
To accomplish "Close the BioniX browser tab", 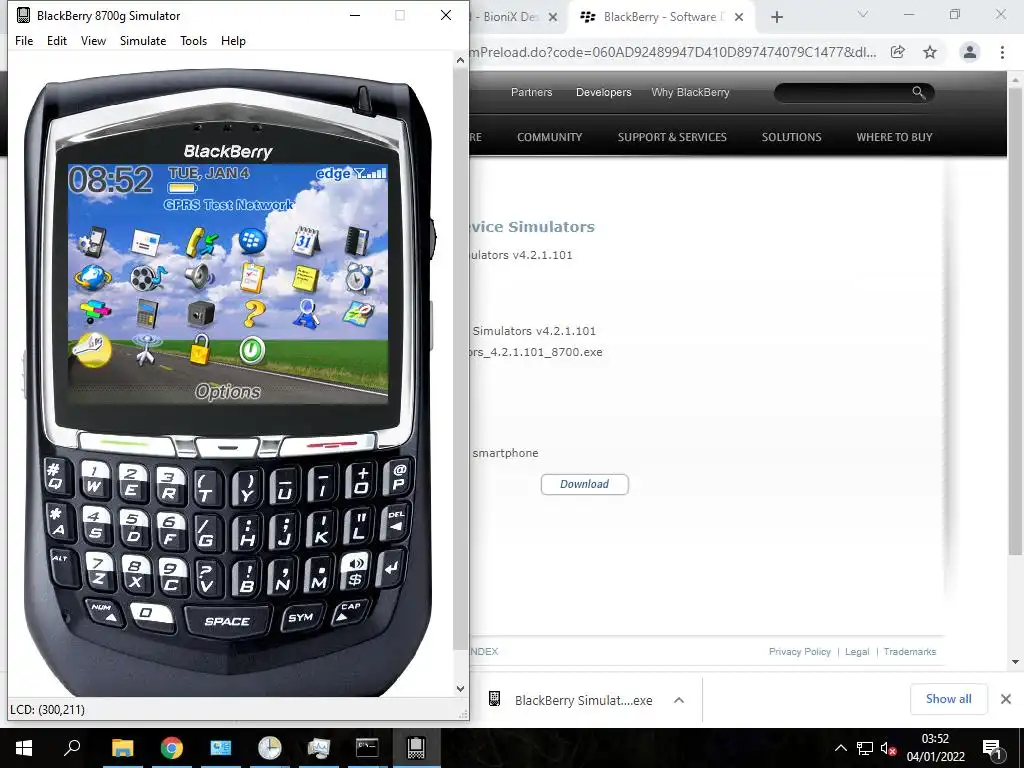I will click(x=552, y=17).
